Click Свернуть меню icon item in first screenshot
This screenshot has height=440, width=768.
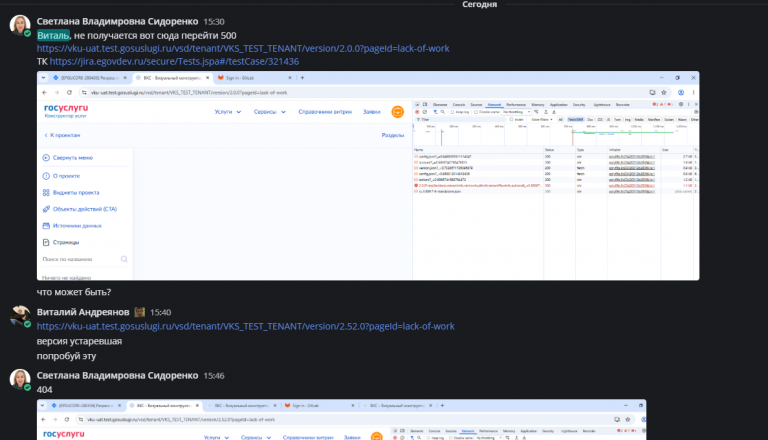(x=46, y=158)
